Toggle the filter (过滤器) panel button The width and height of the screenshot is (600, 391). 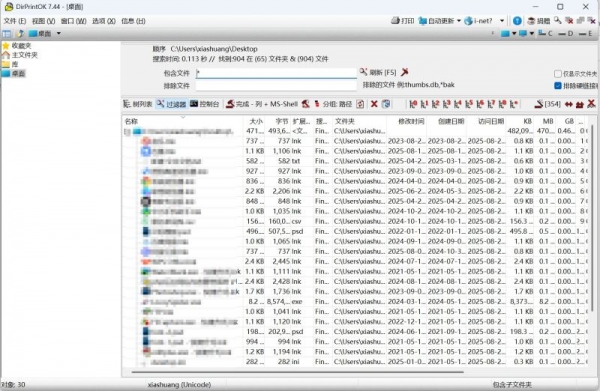tap(171, 104)
